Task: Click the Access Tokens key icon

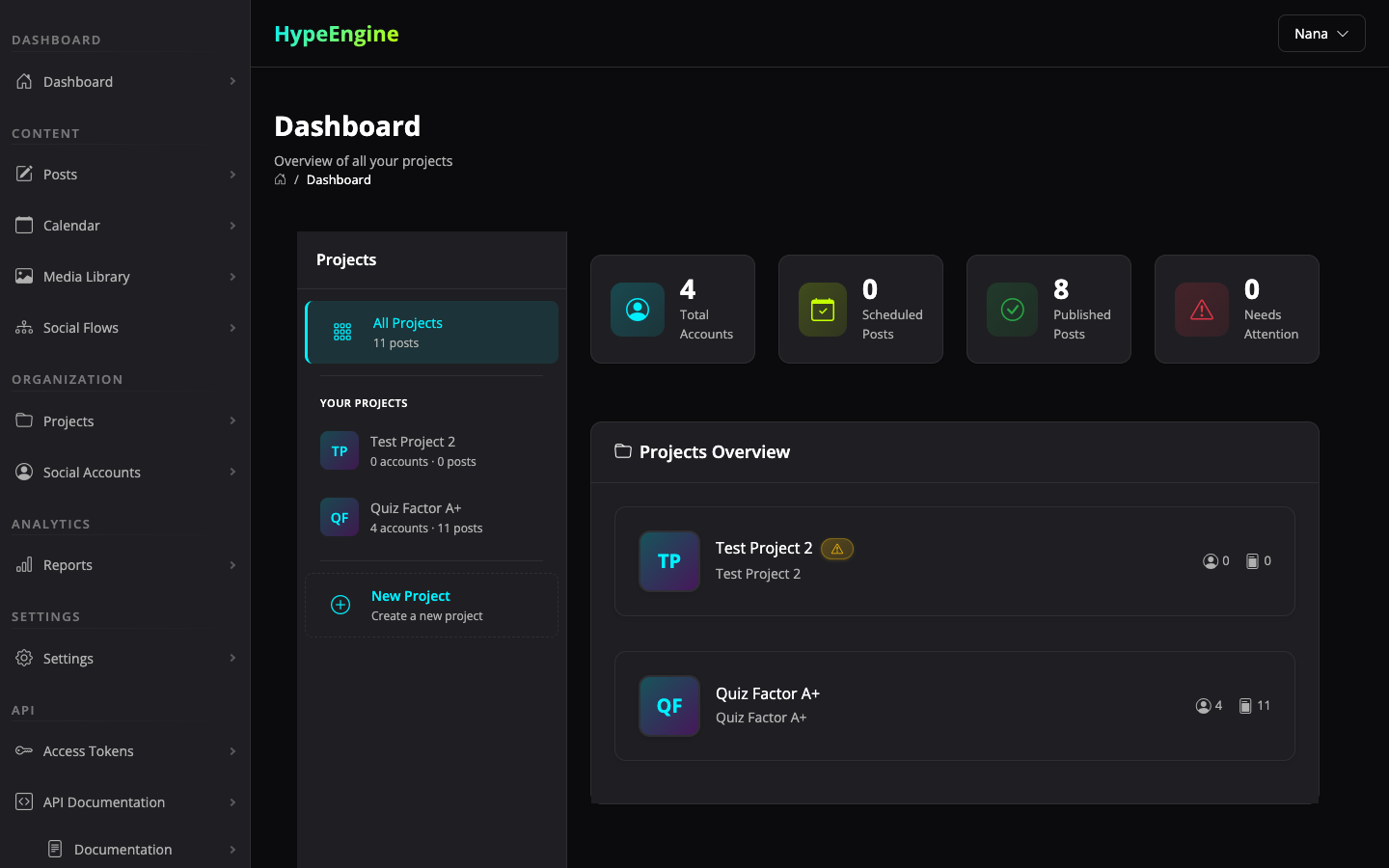Action: (x=24, y=750)
